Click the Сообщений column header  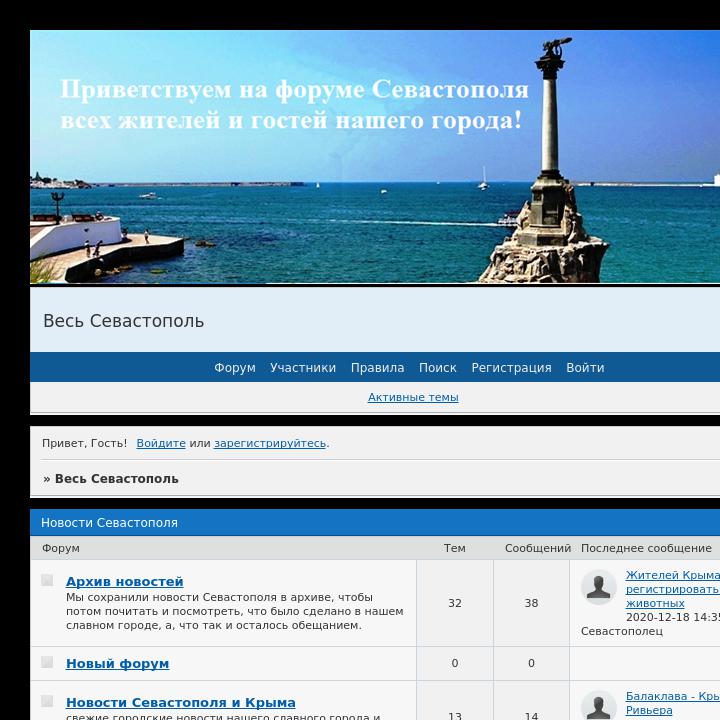538,548
